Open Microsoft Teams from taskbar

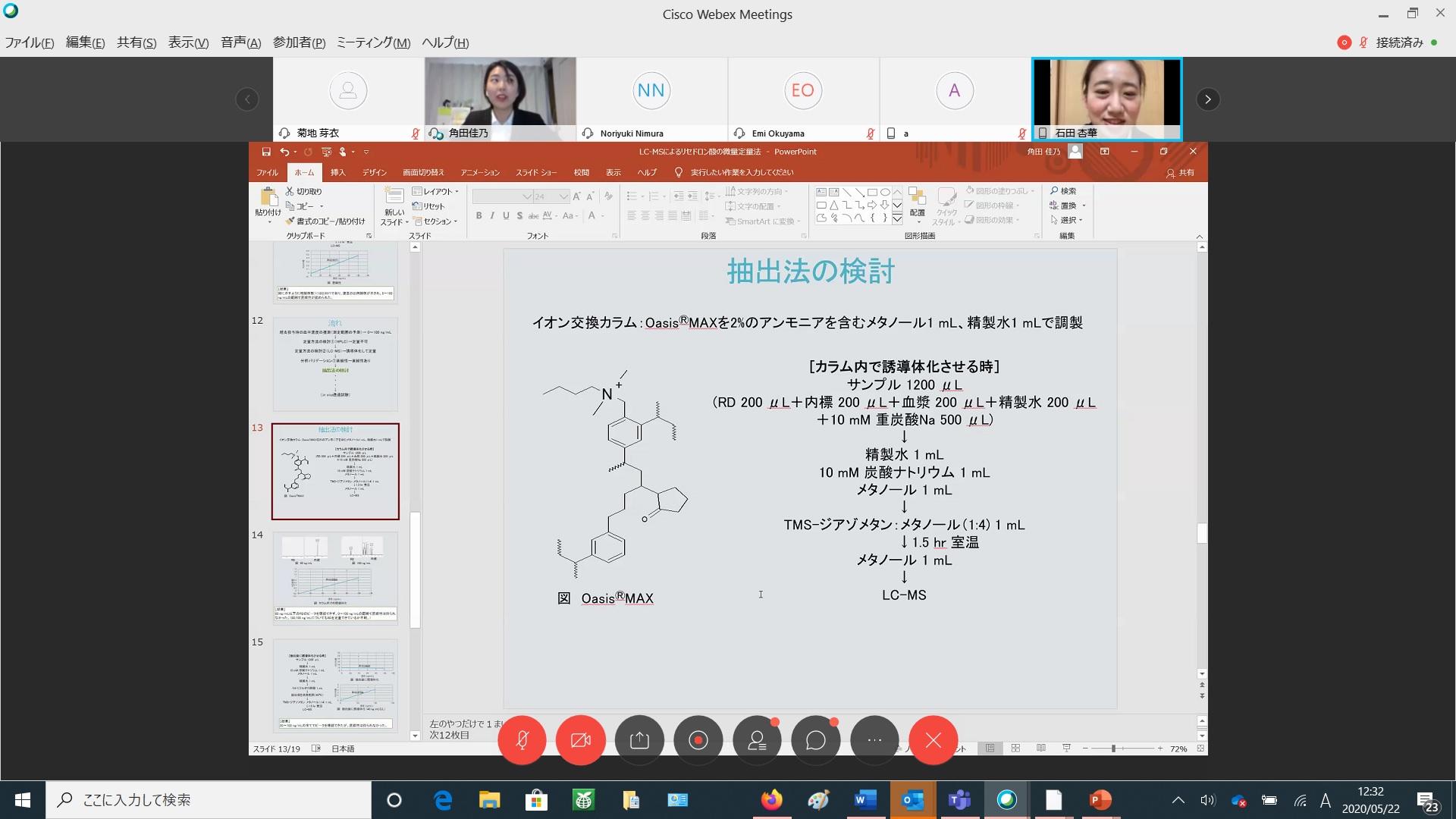pos(959,800)
